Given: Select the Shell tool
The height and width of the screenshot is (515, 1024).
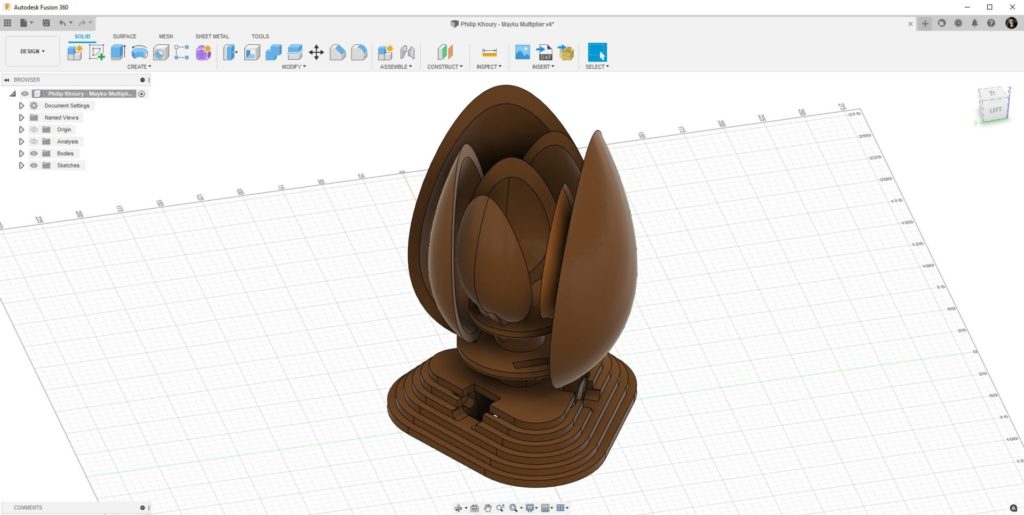Looking at the screenshot, I should pos(252,52).
